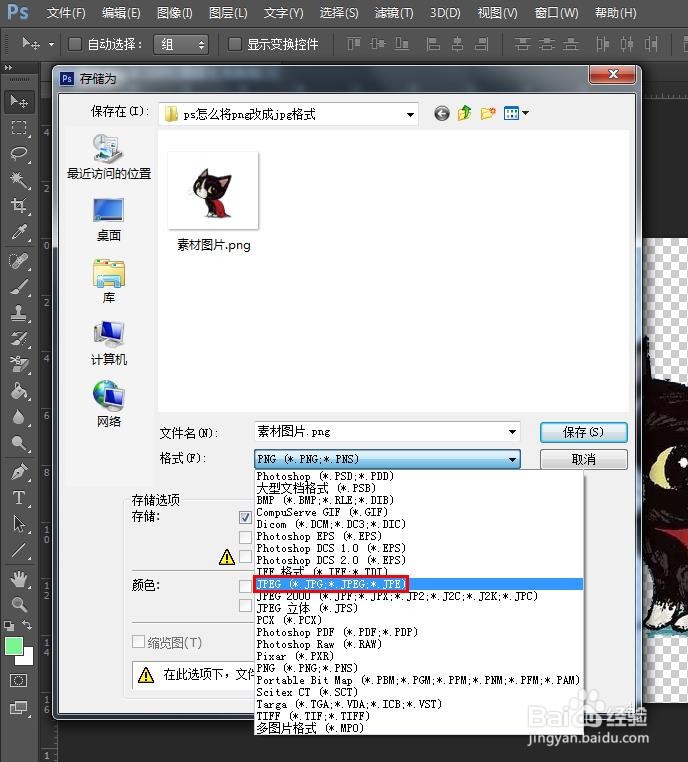Select the 素材图片.png file thumbnail

213,190
